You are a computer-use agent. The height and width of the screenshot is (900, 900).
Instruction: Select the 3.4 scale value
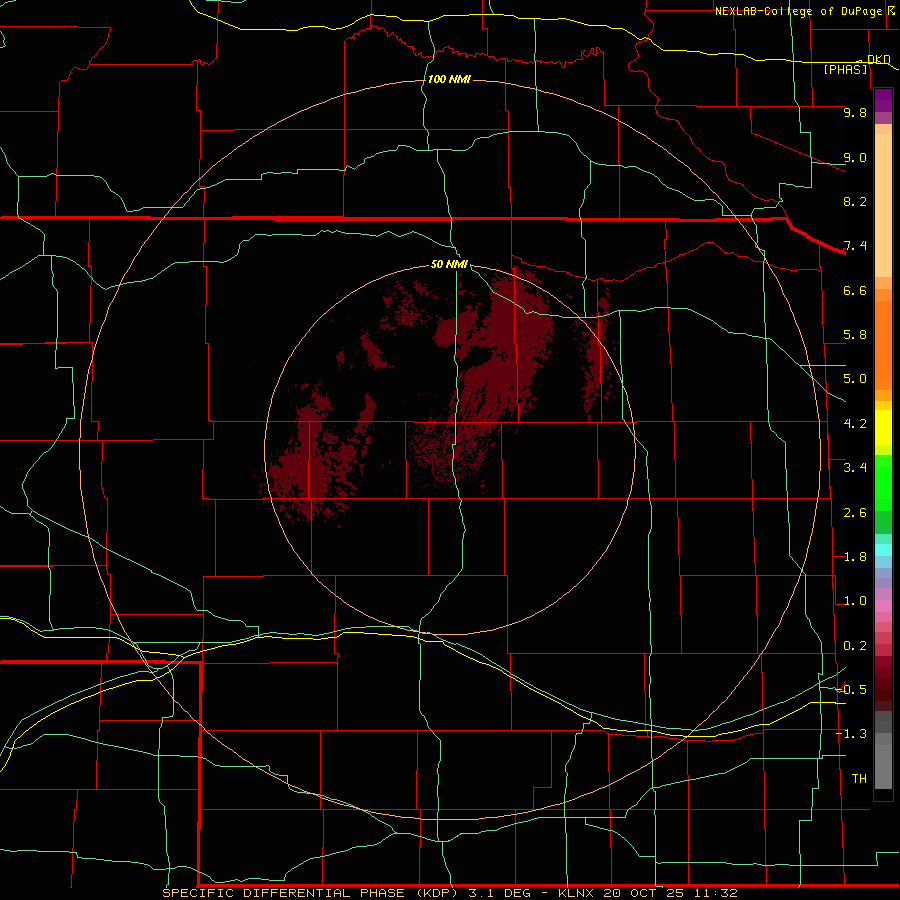(855, 468)
